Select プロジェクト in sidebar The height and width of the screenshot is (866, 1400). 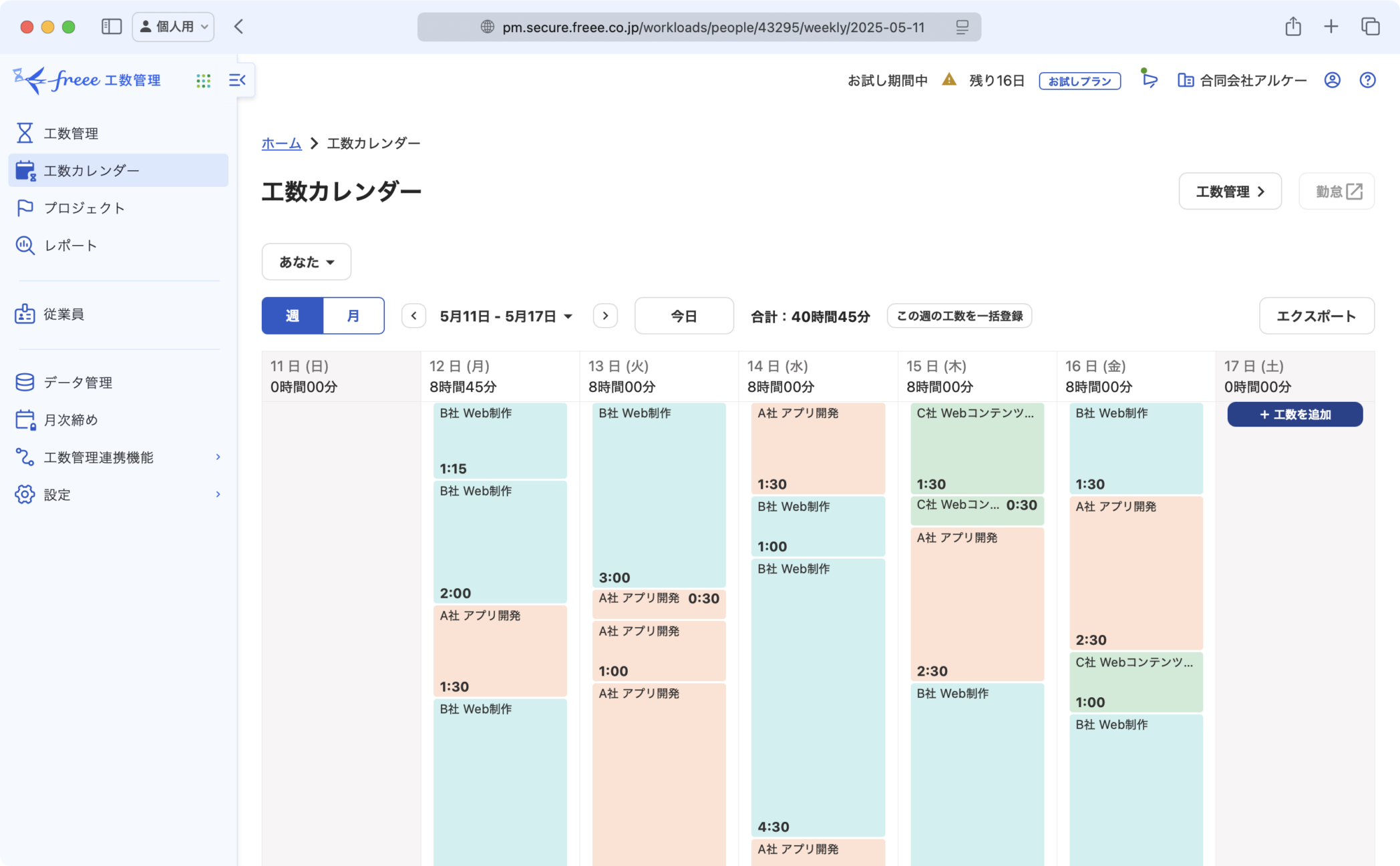coord(118,208)
